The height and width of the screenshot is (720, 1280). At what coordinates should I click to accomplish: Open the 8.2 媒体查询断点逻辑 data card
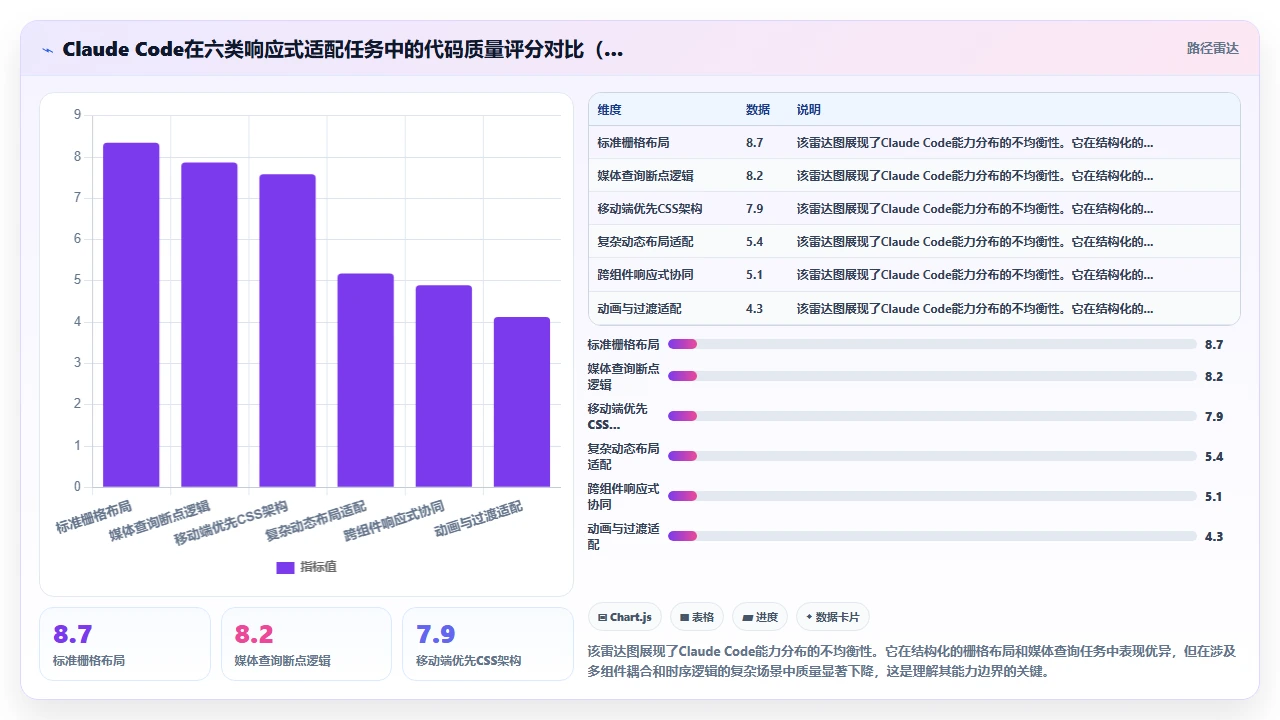(x=306, y=644)
